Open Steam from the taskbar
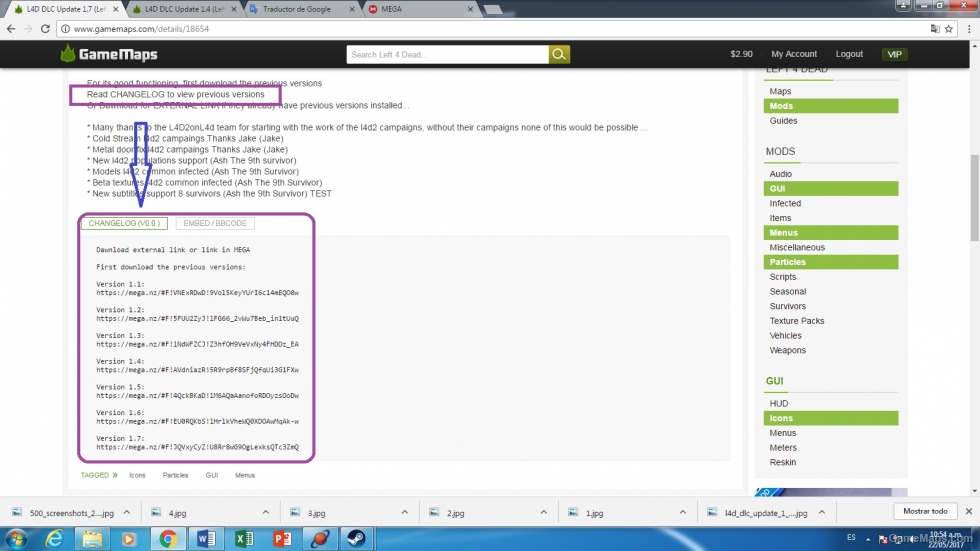Image resolution: width=980 pixels, height=551 pixels. click(357, 539)
